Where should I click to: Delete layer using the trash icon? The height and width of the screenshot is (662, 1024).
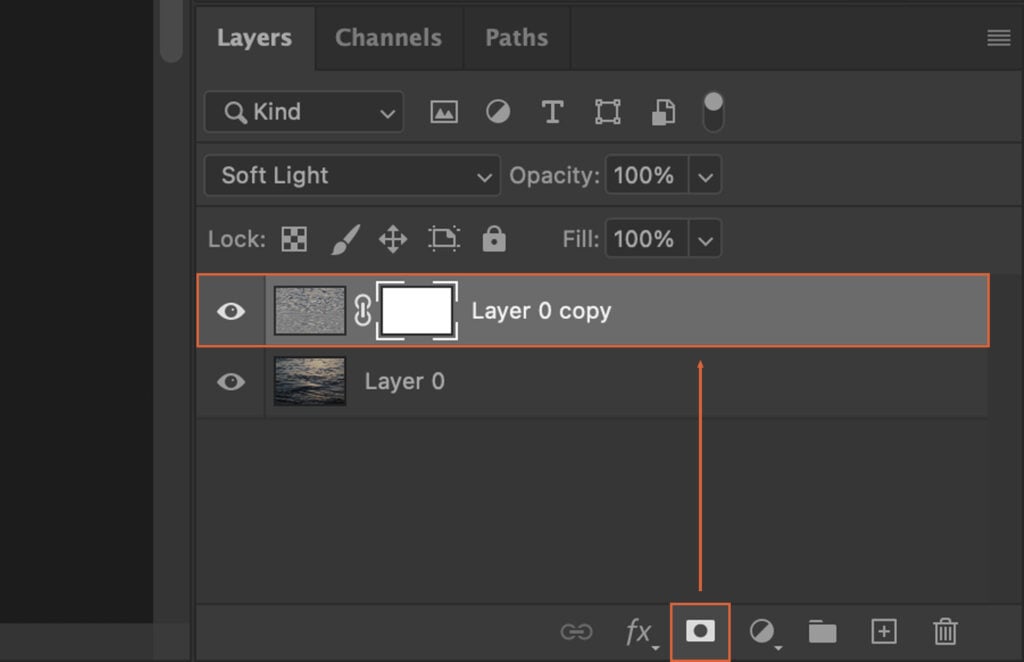click(944, 631)
